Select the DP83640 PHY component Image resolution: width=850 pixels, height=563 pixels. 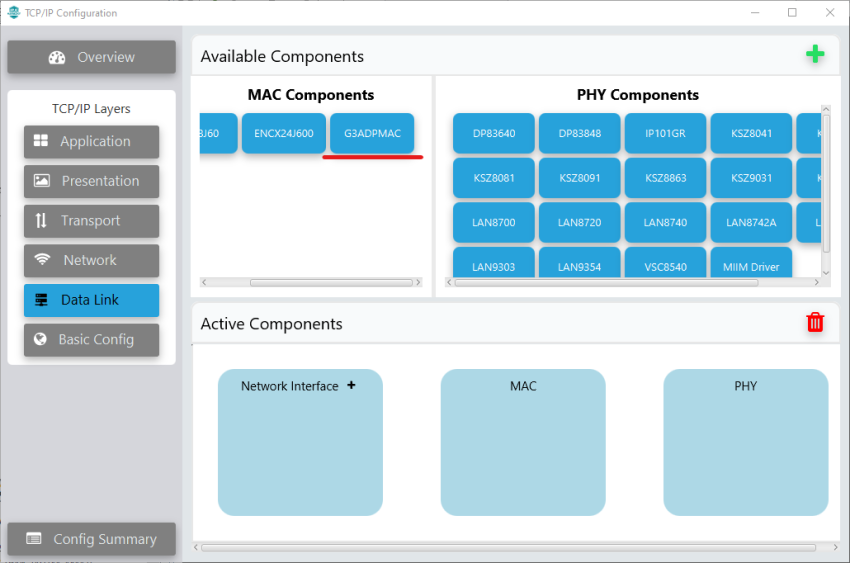tap(494, 133)
